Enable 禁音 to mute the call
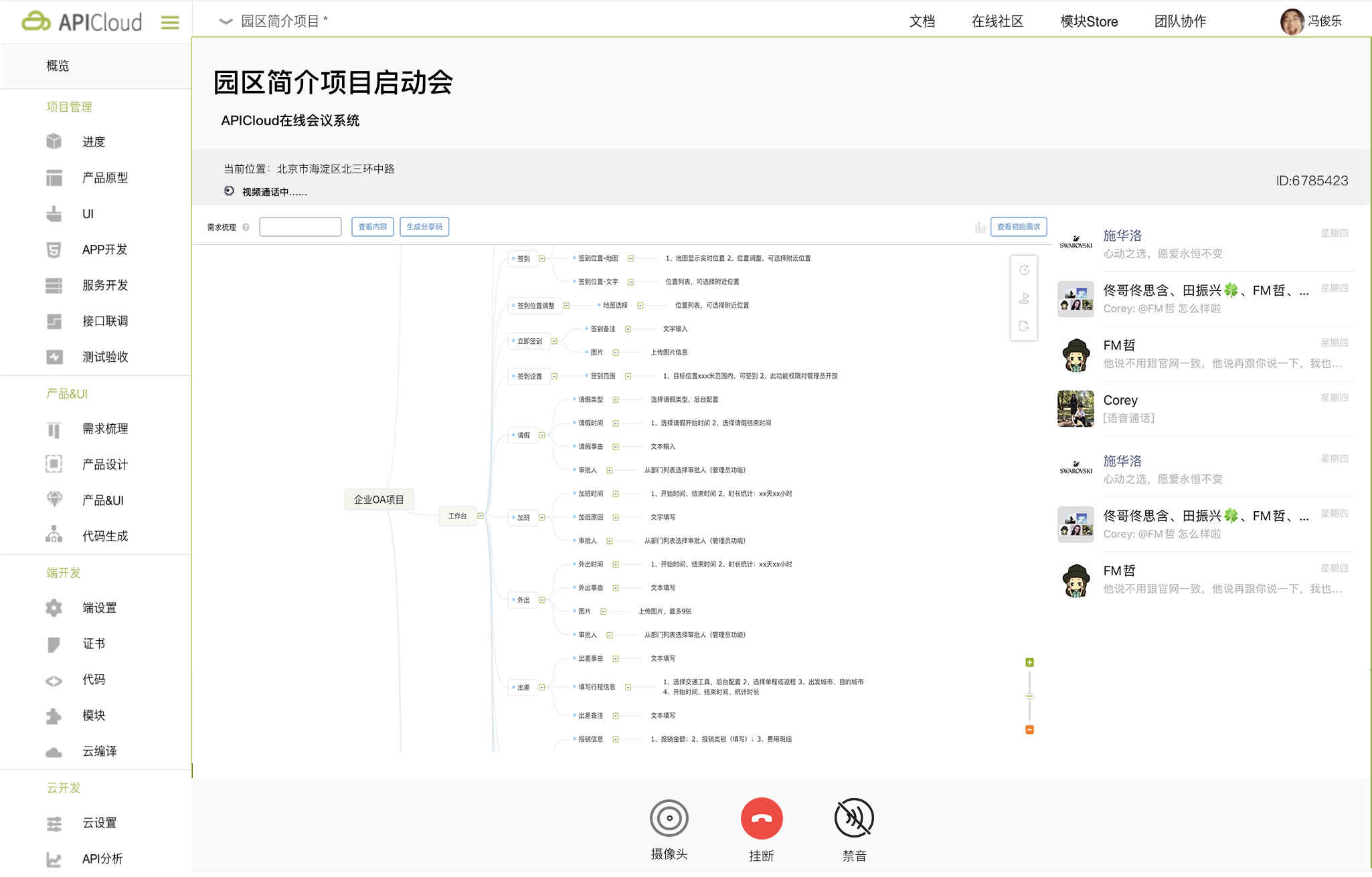This screenshot has height=877, width=1372. [x=854, y=817]
